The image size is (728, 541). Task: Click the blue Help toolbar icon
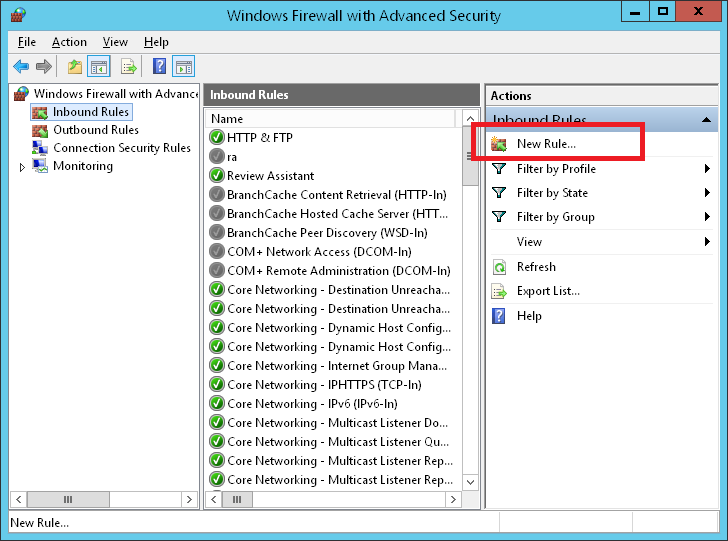tap(159, 66)
